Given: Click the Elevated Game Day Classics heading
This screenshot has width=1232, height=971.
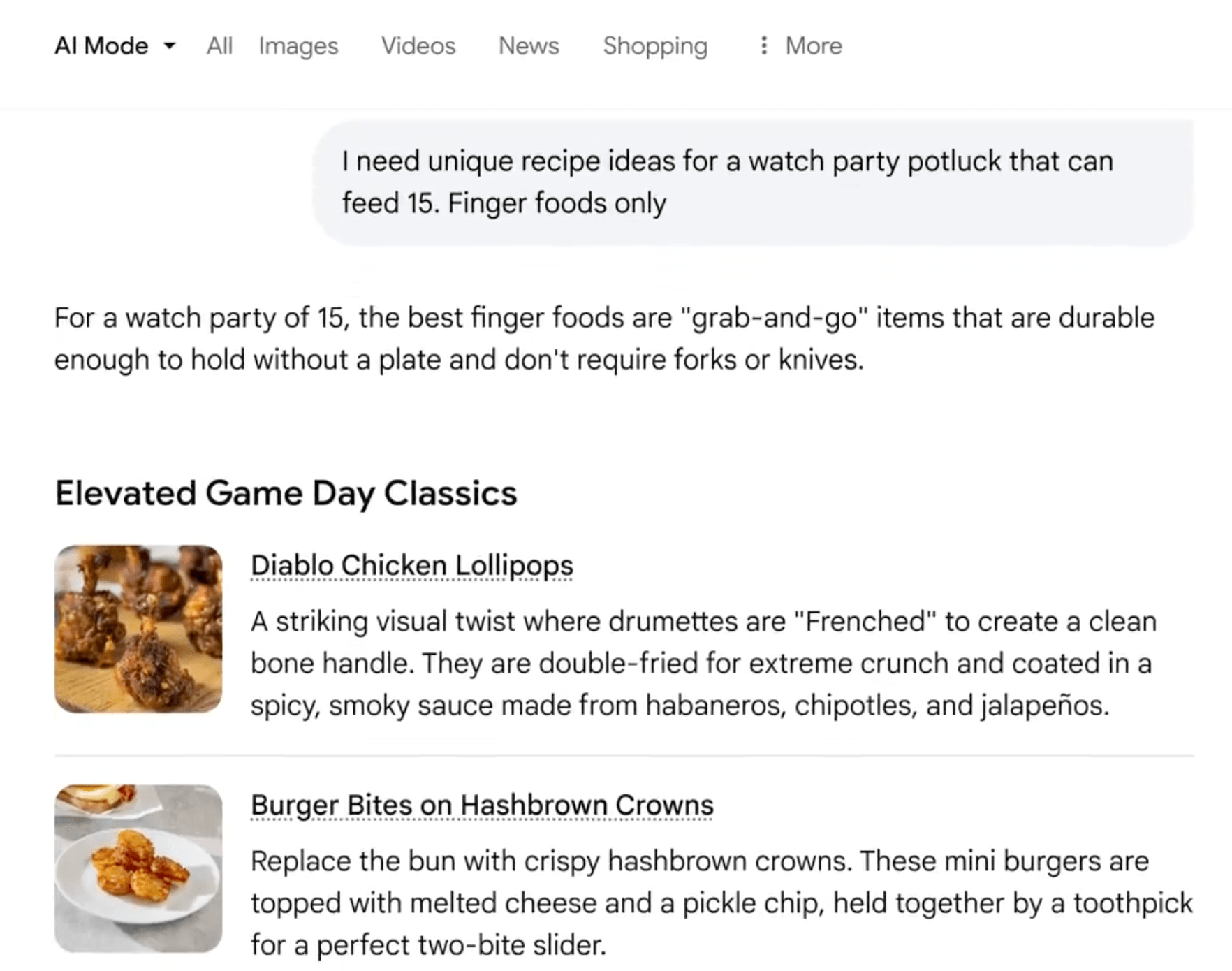Looking at the screenshot, I should (286, 493).
